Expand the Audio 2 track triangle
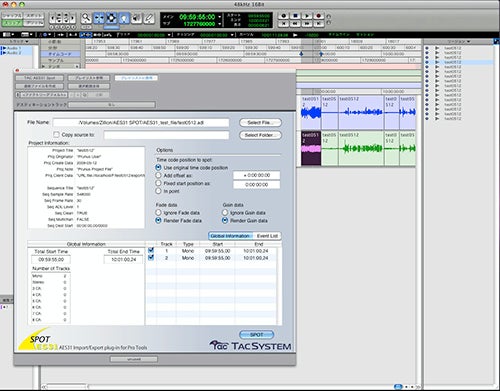 click(x=4, y=53)
